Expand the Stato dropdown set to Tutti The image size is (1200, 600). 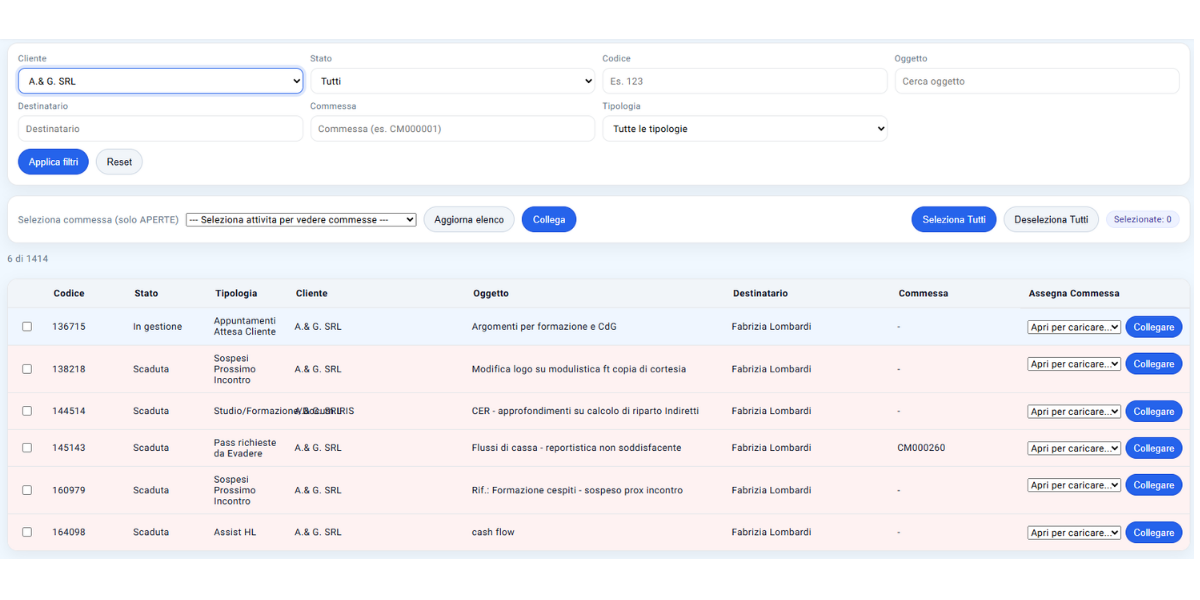pyautogui.click(x=452, y=81)
